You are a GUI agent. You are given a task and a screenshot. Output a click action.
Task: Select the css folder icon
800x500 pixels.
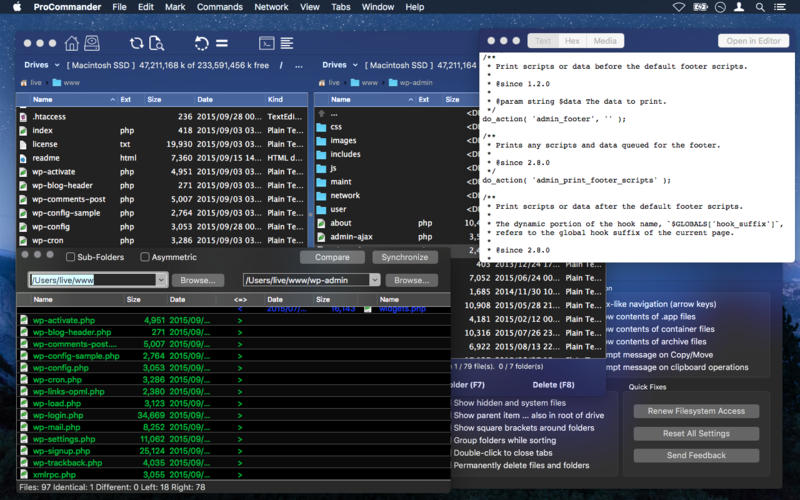[x=321, y=127]
